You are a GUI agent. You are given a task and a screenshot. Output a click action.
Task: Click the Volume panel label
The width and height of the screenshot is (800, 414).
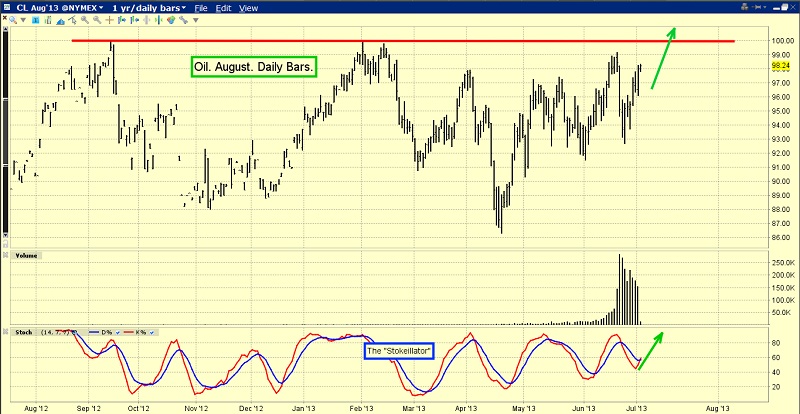point(26,255)
